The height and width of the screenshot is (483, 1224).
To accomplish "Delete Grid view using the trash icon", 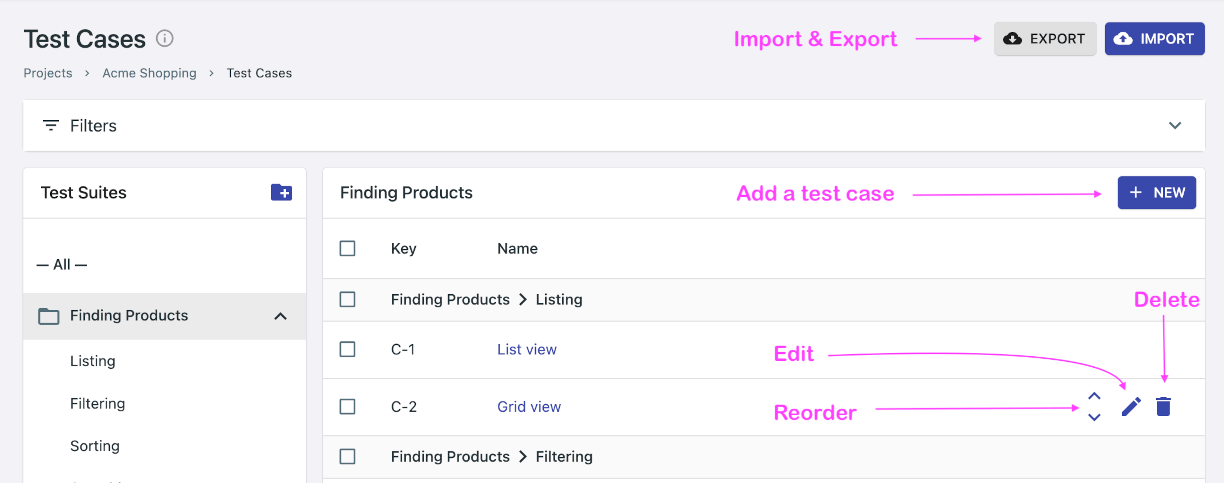I will (x=1163, y=407).
